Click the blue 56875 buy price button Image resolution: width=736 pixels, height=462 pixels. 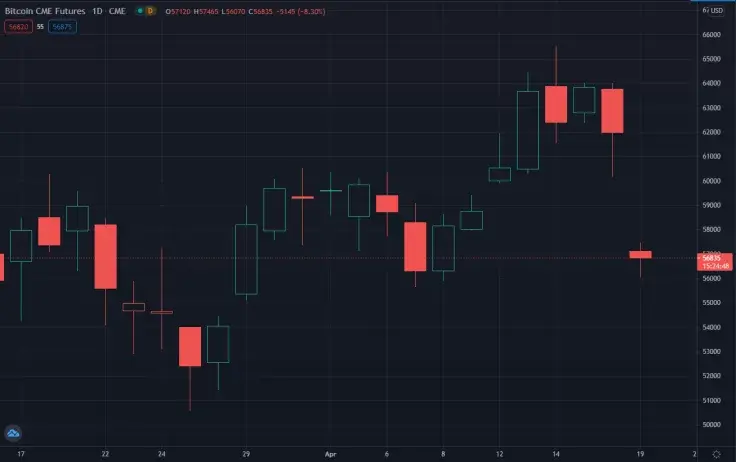click(x=62, y=26)
